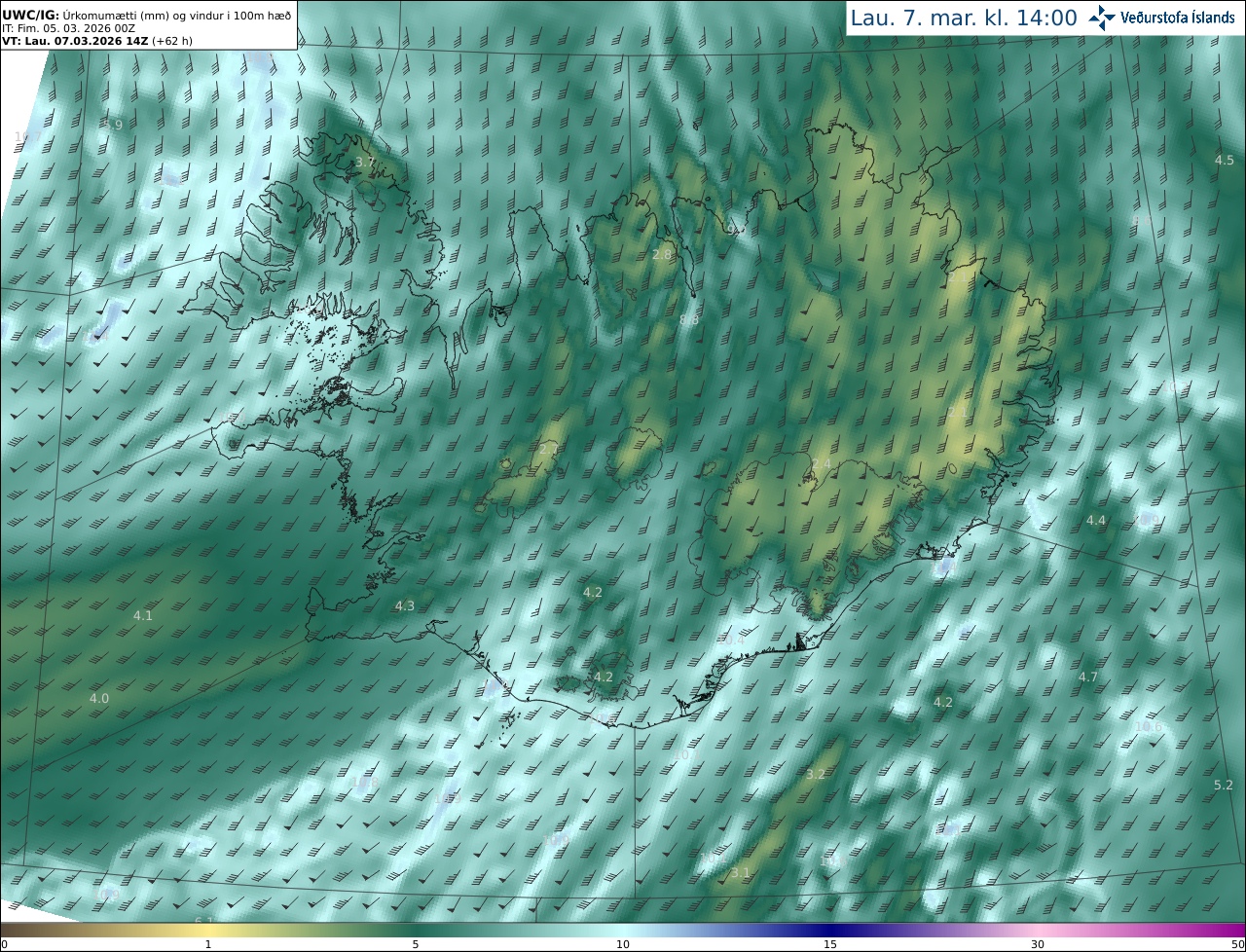
Task: Click the '3.2' value on the map
Action: click(x=816, y=774)
